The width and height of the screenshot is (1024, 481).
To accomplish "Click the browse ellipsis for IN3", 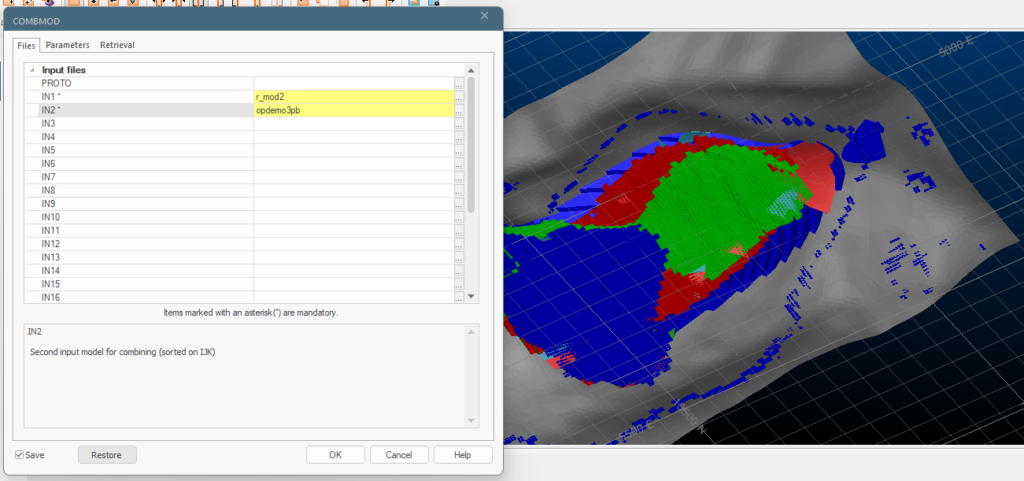I will [x=459, y=123].
